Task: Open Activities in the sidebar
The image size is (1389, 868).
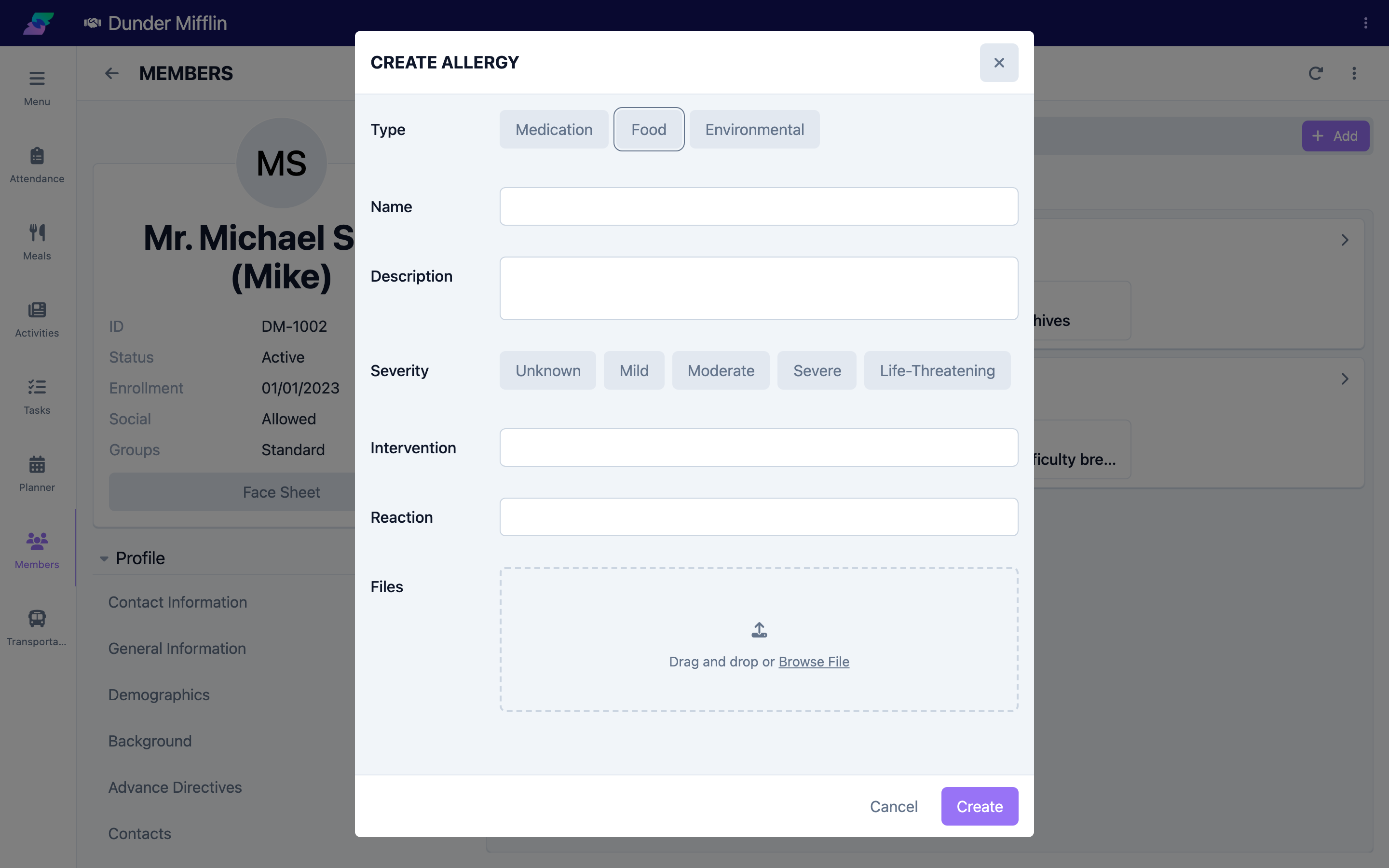Action: [x=37, y=320]
